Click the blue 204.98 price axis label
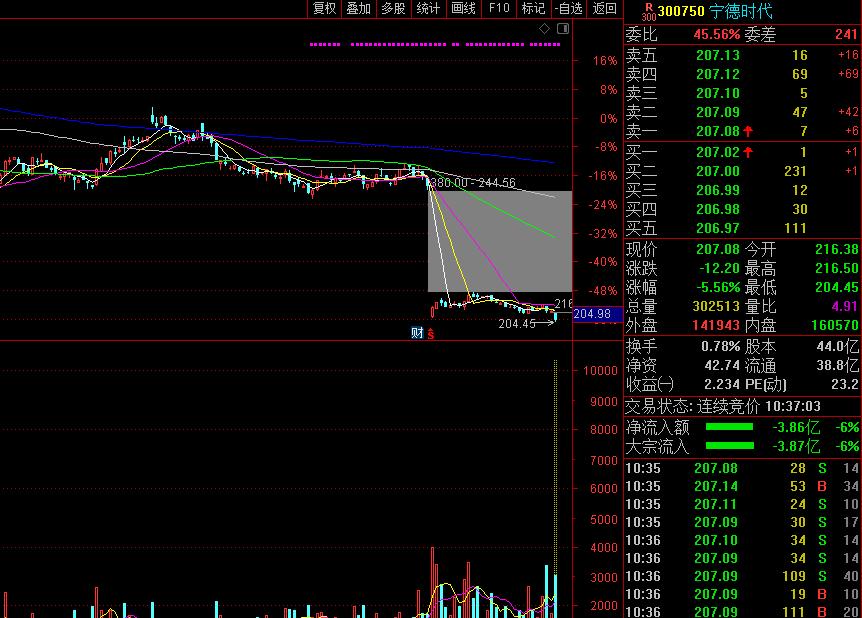862x618 pixels. pos(597,314)
